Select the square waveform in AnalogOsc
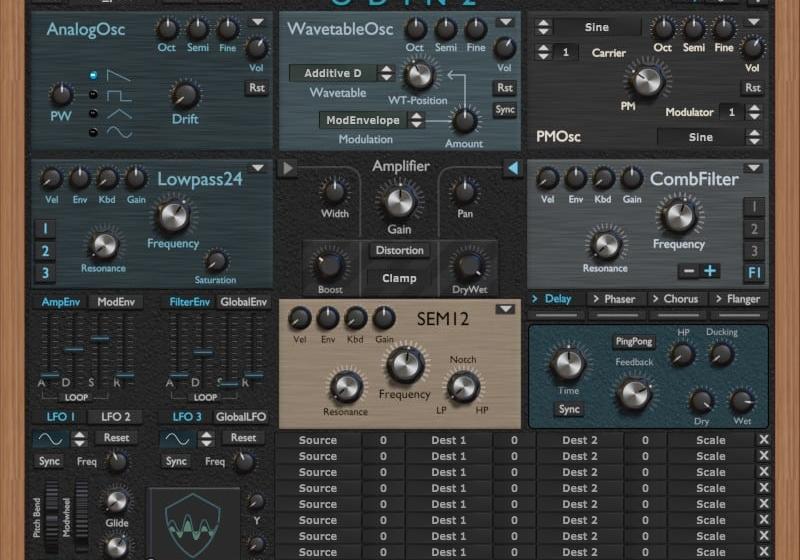This screenshot has width=800, height=560. coord(94,95)
